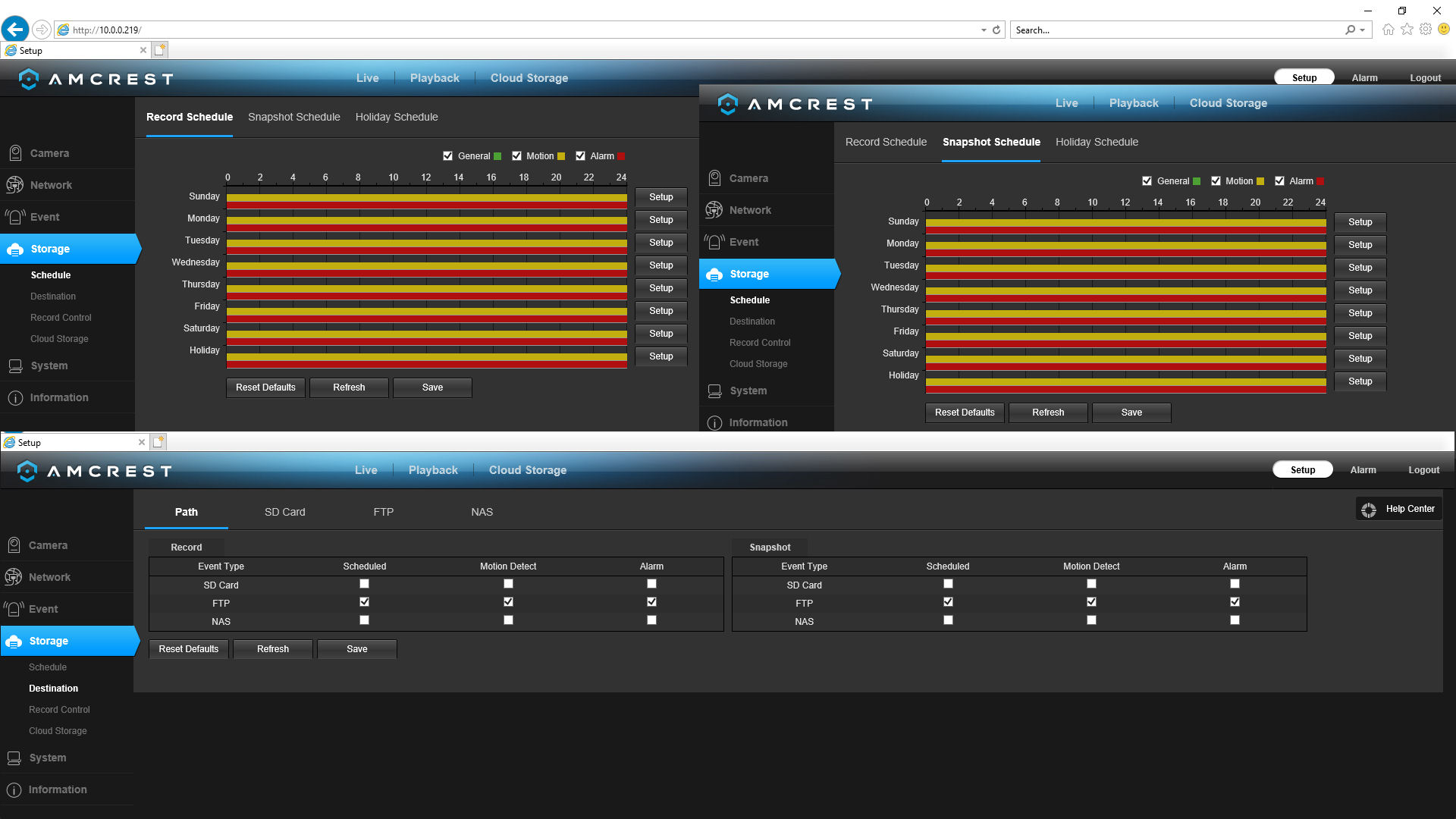
Task: Collapse Storage menu in top-left sidebar
Action: coord(70,249)
